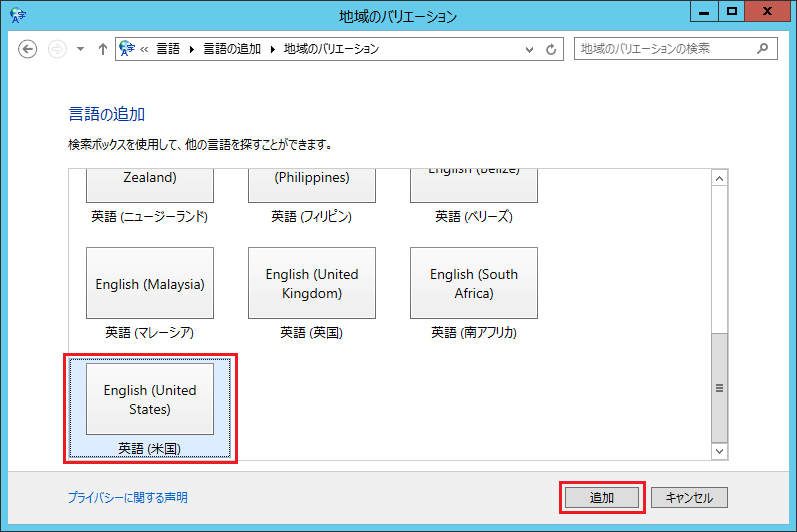Screen dimensions: 797x532
Task: Click the 英語 (南アフリカ) label
Action: [x=474, y=333]
